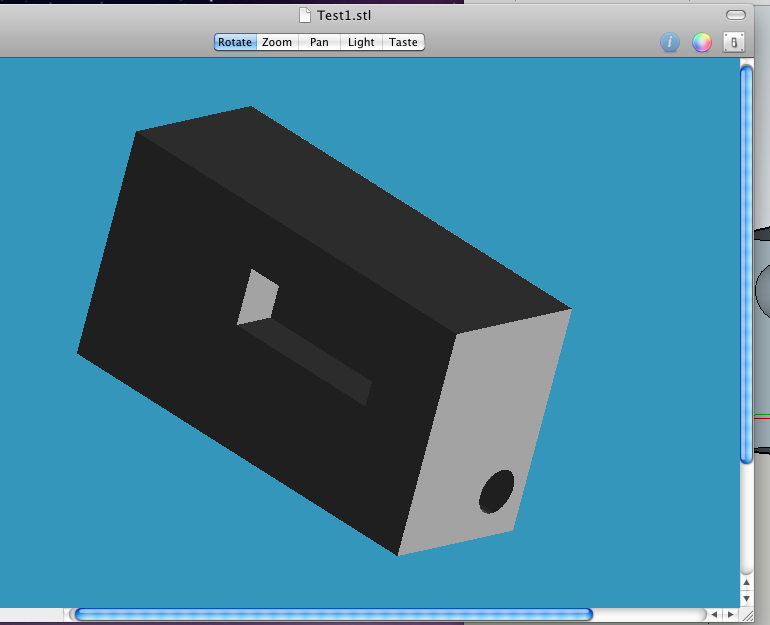Click the scroll down arrow
Screen dimensions: 770x625
(746, 598)
